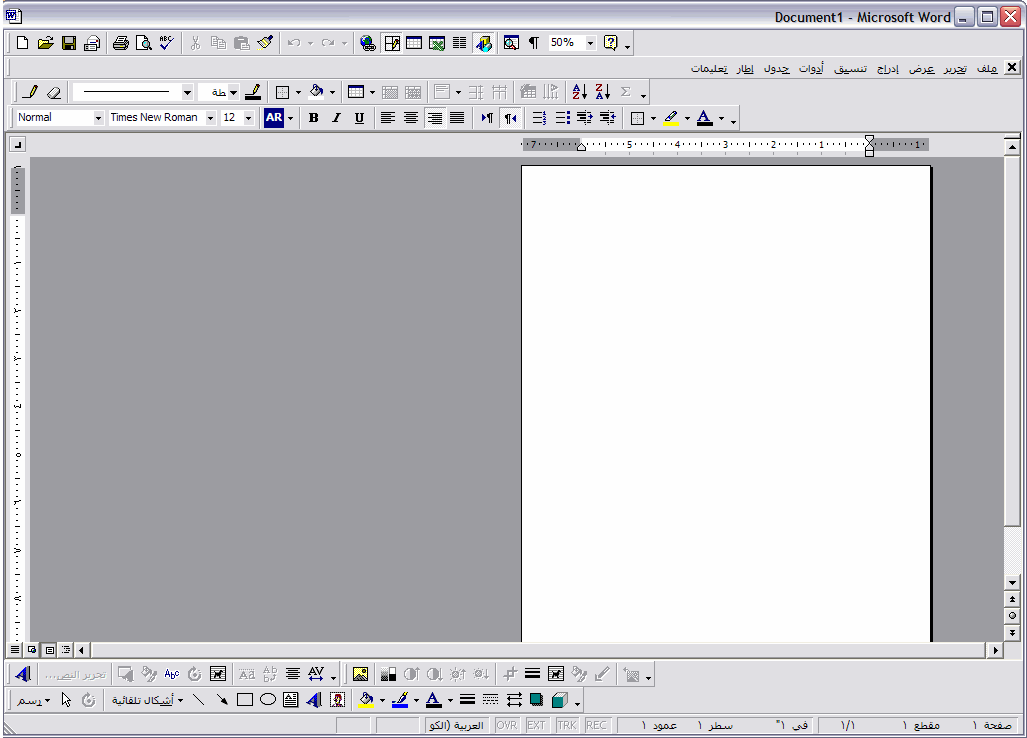The height and width of the screenshot is (738, 1027).
Task: Align text to the right
Action: [x=434, y=118]
